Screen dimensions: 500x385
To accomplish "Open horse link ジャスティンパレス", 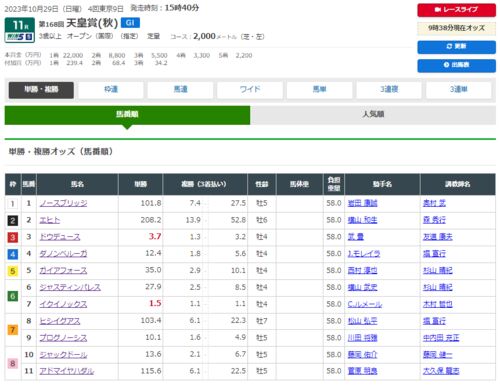I will pos(70,287).
